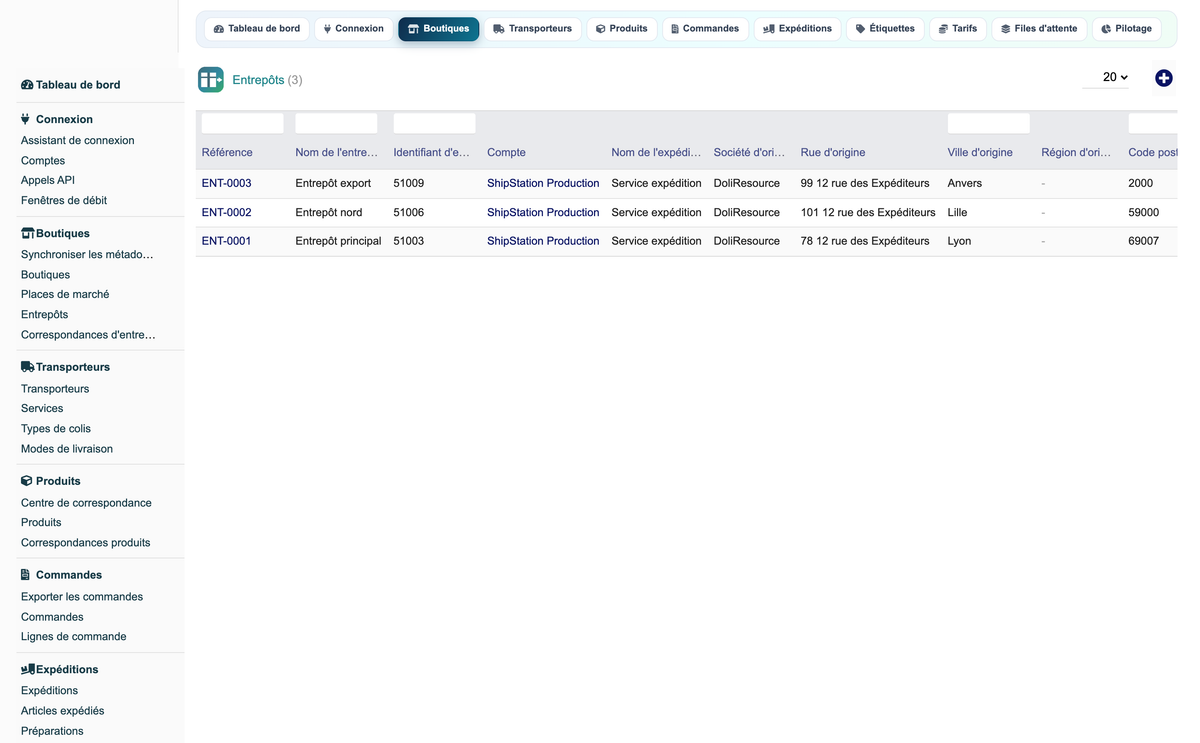The height and width of the screenshot is (743, 1200).
Task: Open the Étiquettes top tab
Action: [x=885, y=29]
